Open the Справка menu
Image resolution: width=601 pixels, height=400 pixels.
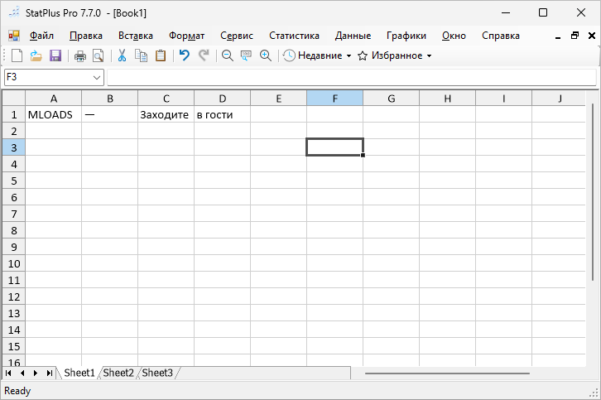point(501,36)
